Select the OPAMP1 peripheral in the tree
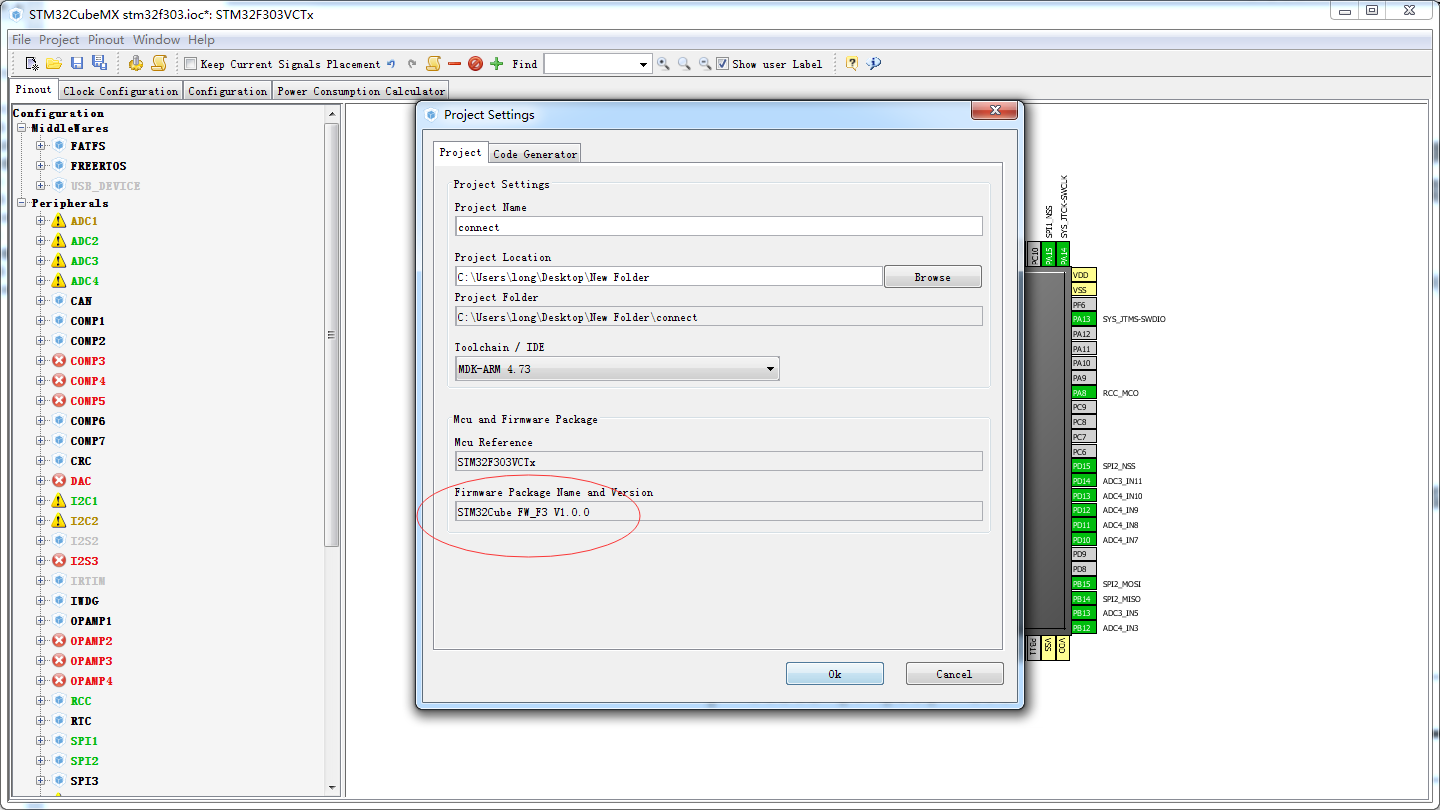1440x810 pixels. (91, 621)
